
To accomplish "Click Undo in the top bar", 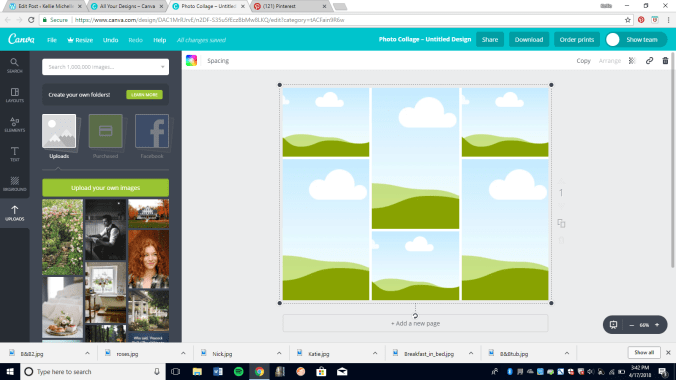I will click(110, 40).
